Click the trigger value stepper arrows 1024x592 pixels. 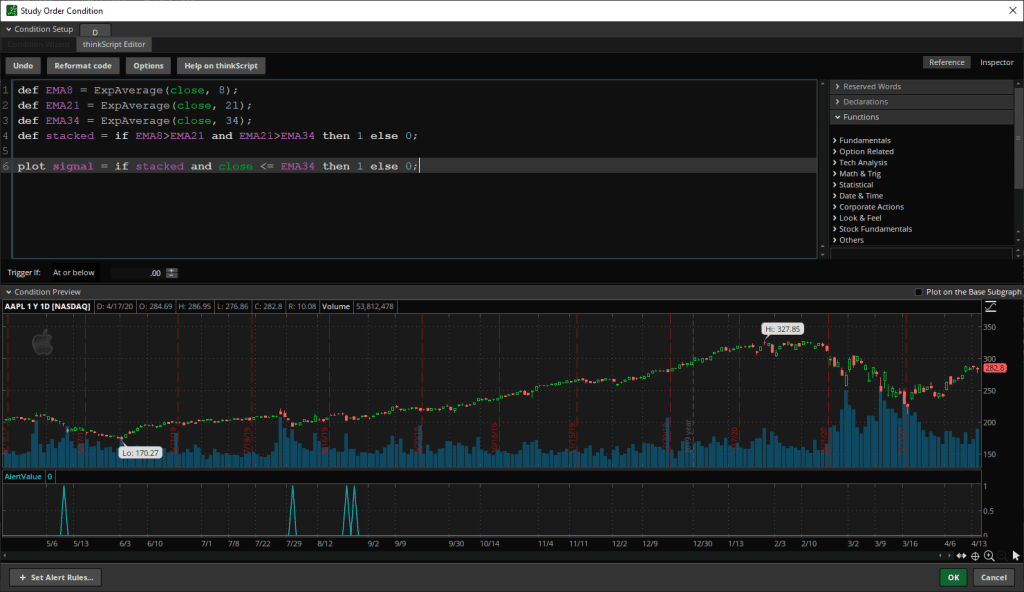click(172, 272)
